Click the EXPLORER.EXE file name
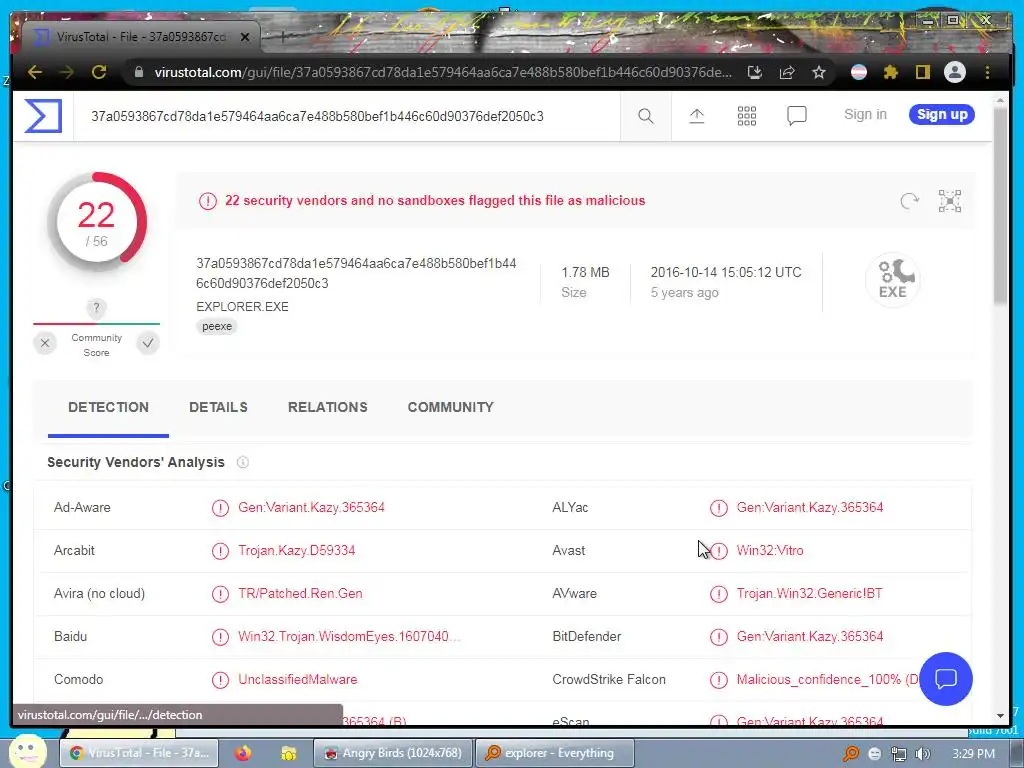This screenshot has width=1024, height=768. (242, 306)
